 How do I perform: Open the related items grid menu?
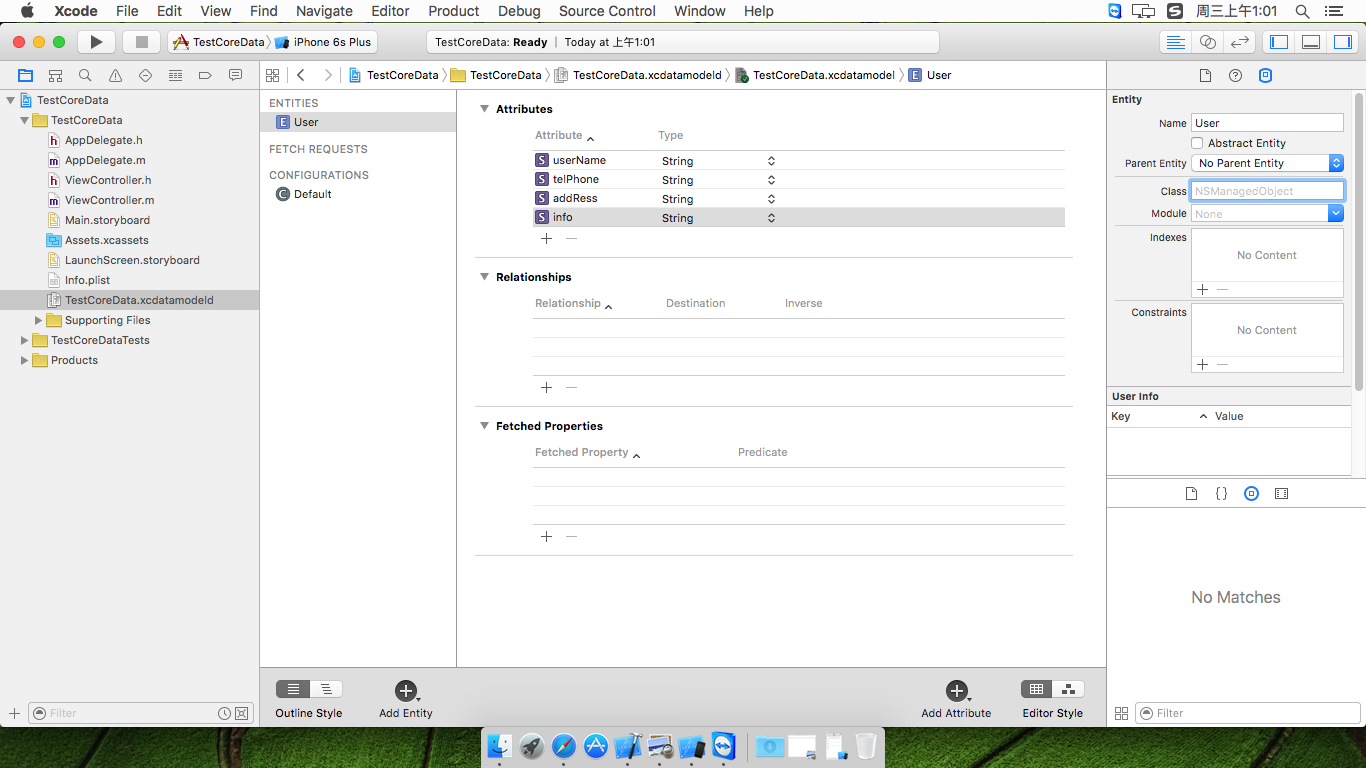(272, 75)
